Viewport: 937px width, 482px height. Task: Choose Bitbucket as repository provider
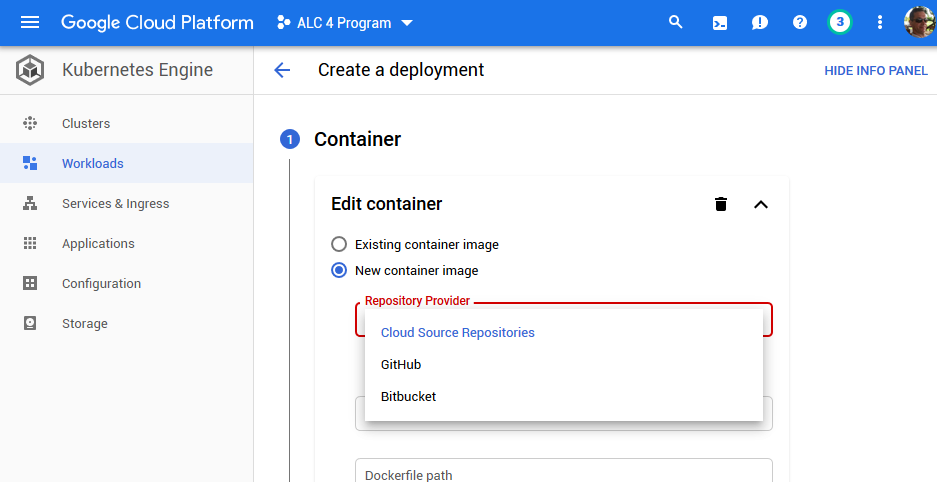point(564,397)
